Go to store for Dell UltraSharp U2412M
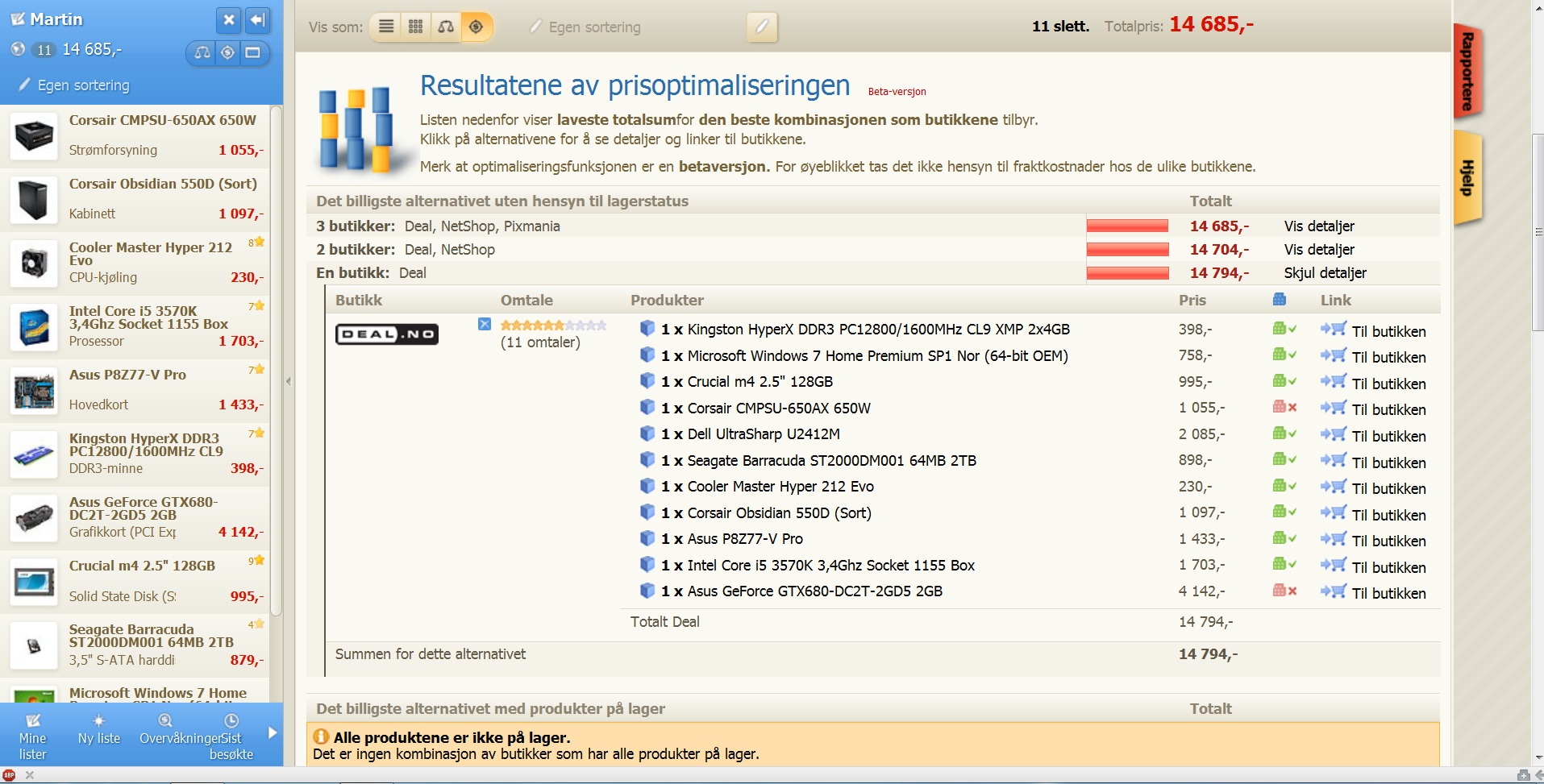1544x784 pixels. [1388, 436]
